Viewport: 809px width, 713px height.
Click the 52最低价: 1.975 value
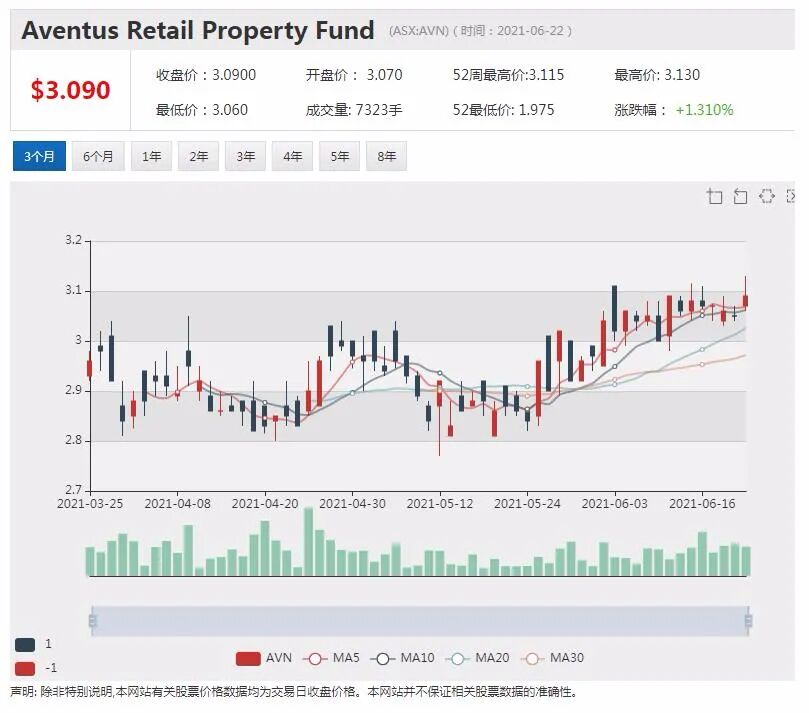point(504,110)
